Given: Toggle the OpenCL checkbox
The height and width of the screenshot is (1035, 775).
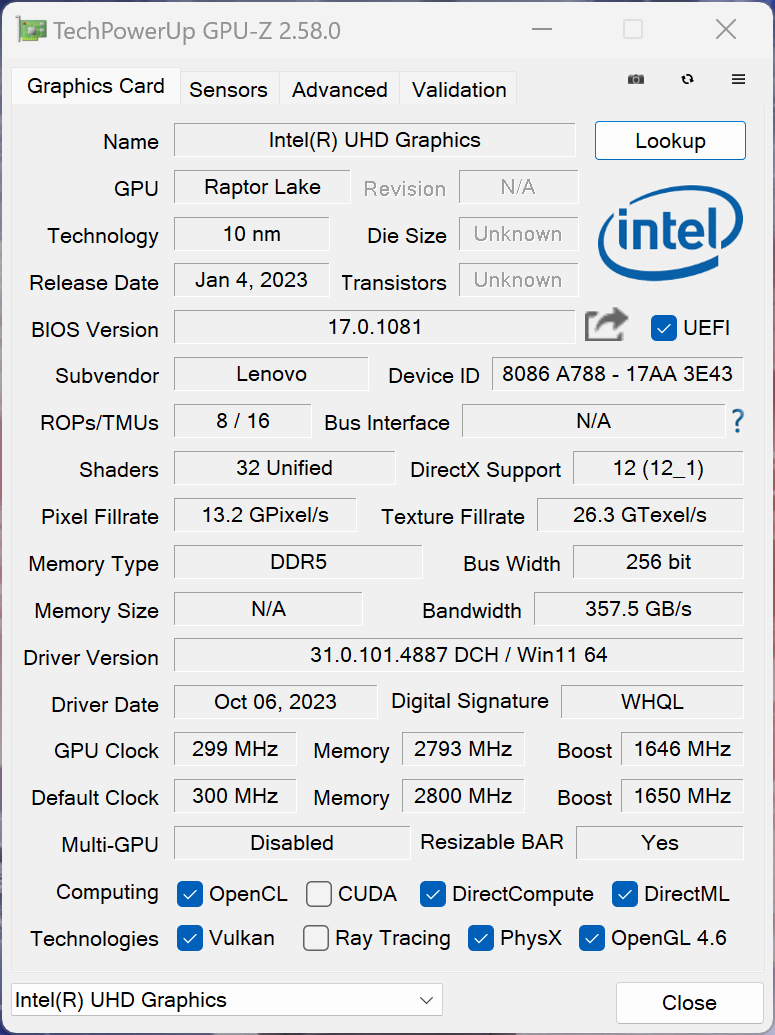Looking at the screenshot, I should coord(190,893).
